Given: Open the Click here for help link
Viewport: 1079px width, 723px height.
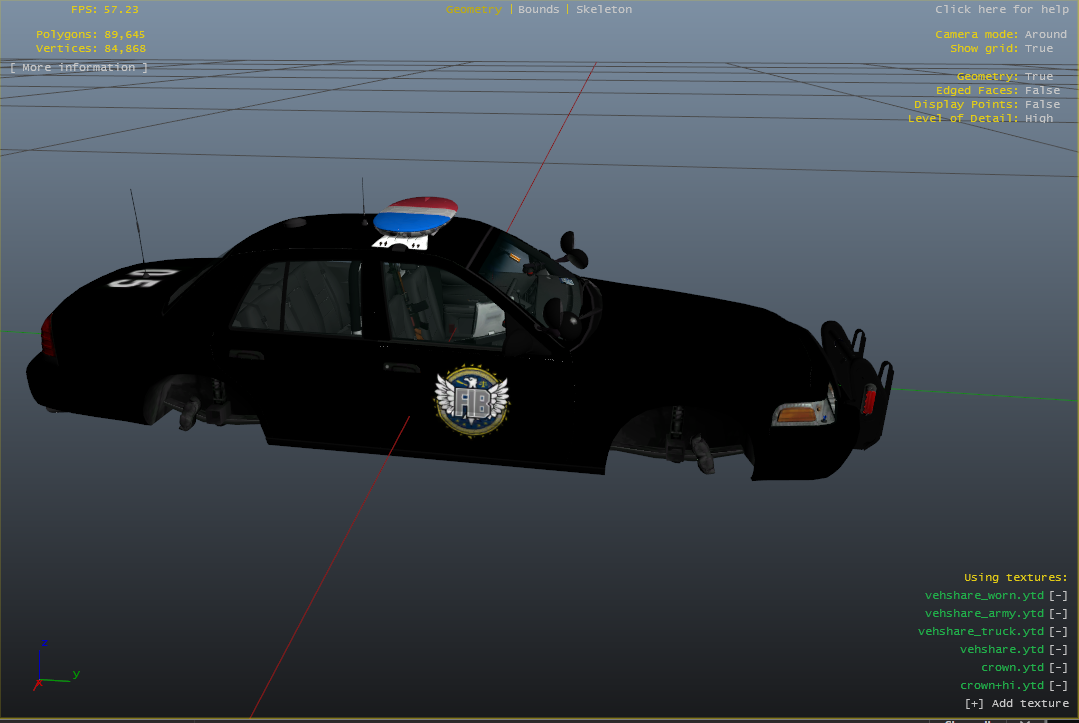Looking at the screenshot, I should [1001, 9].
